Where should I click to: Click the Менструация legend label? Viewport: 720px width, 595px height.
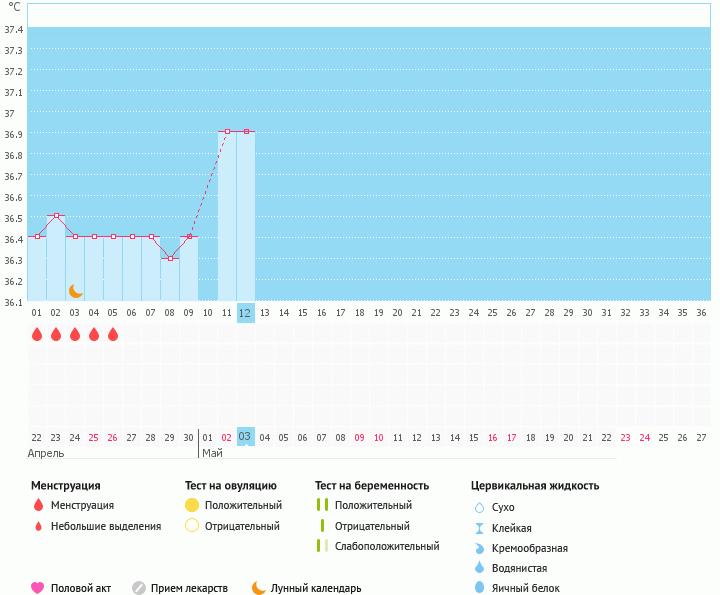[x=82, y=506]
